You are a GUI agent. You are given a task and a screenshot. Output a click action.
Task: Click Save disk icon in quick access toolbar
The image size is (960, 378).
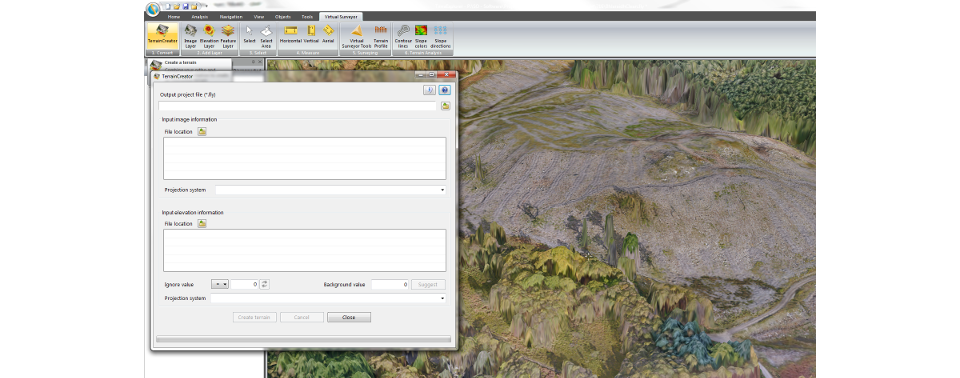click(185, 6)
